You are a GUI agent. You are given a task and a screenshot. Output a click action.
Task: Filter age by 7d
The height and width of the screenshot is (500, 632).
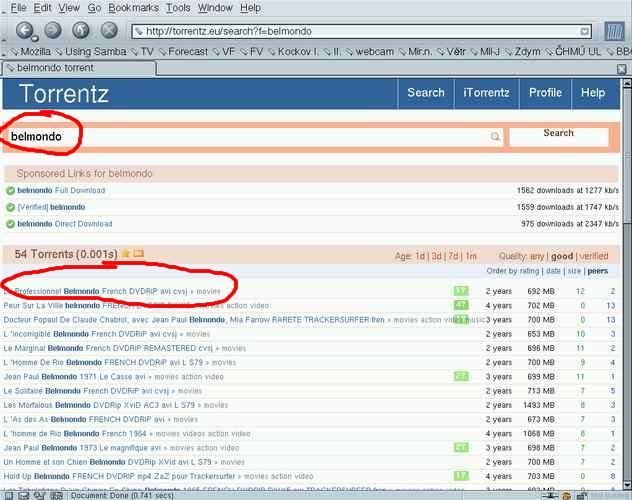[453, 256]
